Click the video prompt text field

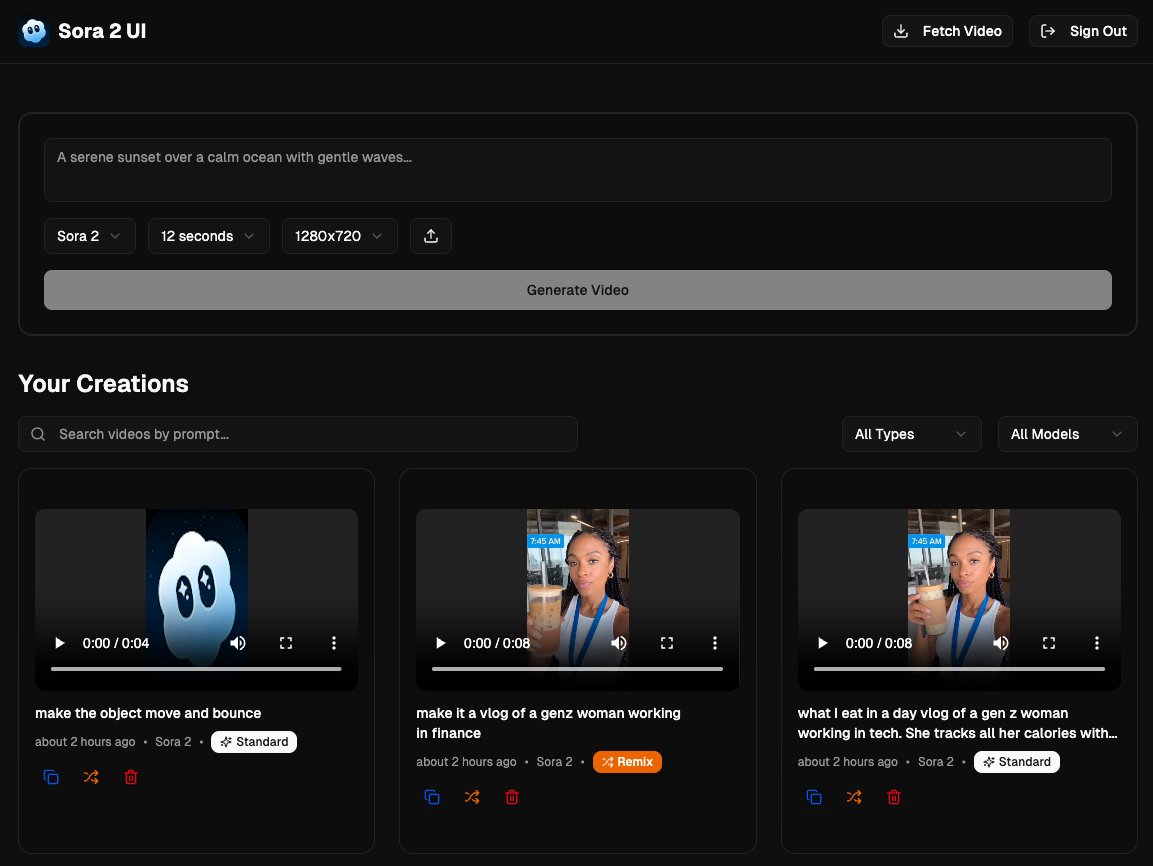[577, 170]
